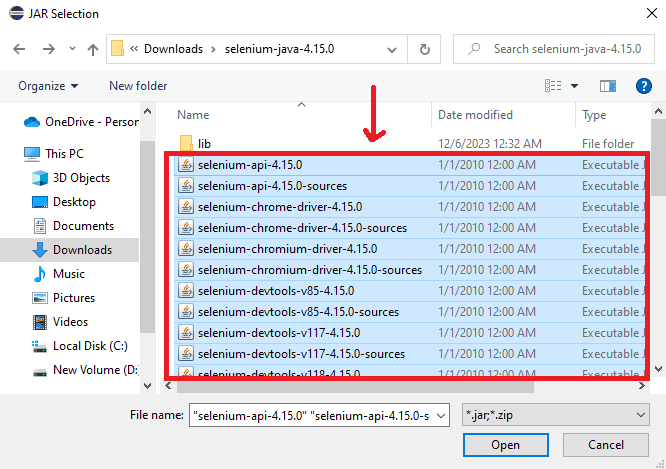Click the New folder button
This screenshot has width=666, height=469.
pos(138,86)
